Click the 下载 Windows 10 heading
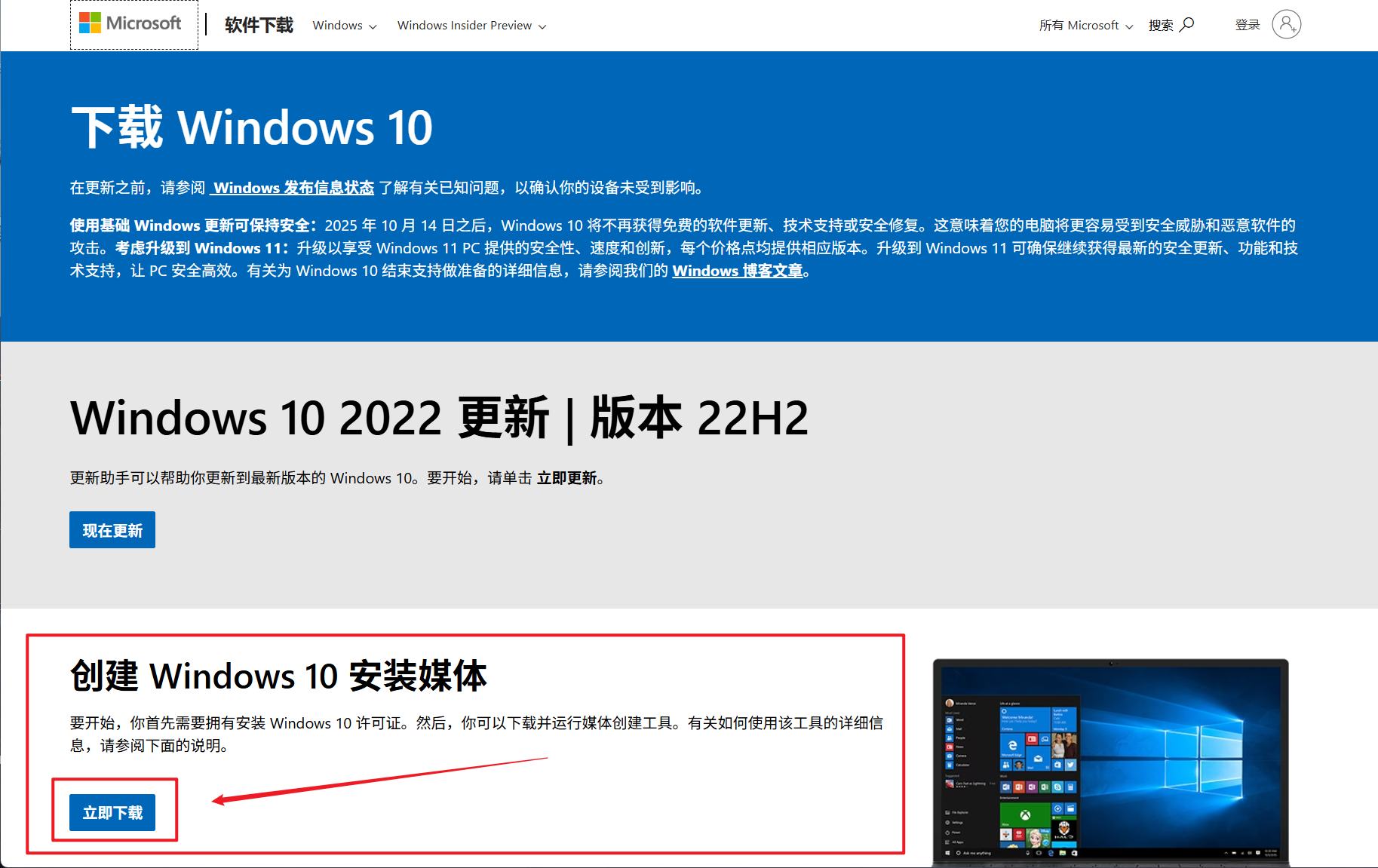This screenshot has height=868, width=1378. tap(252, 127)
